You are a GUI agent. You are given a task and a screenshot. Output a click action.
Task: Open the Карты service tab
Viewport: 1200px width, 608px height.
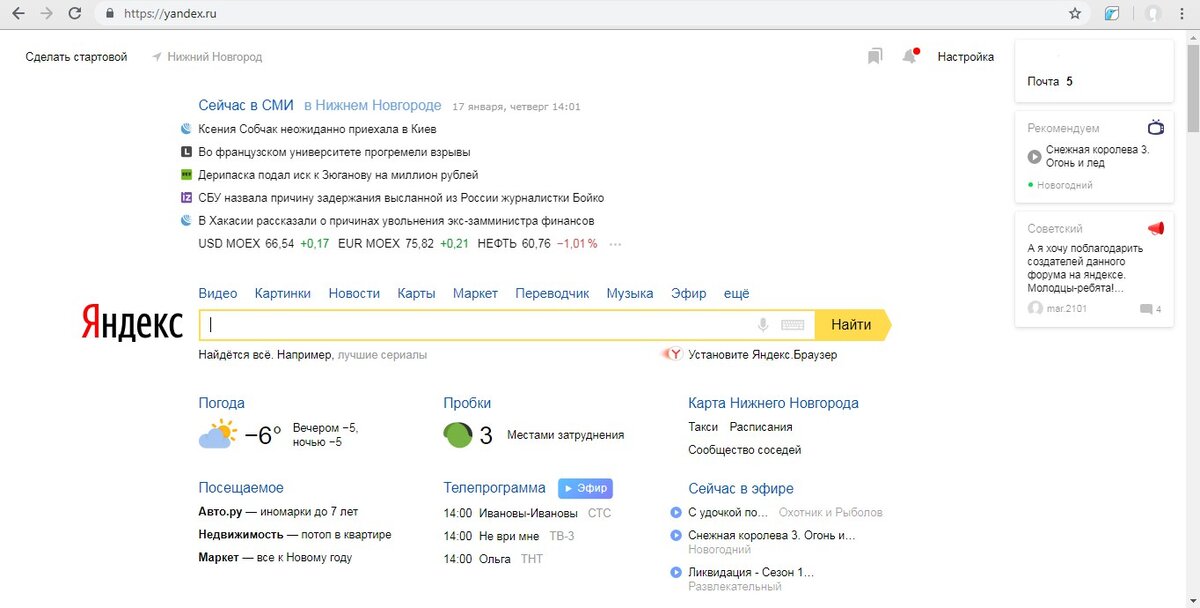[x=416, y=293]
